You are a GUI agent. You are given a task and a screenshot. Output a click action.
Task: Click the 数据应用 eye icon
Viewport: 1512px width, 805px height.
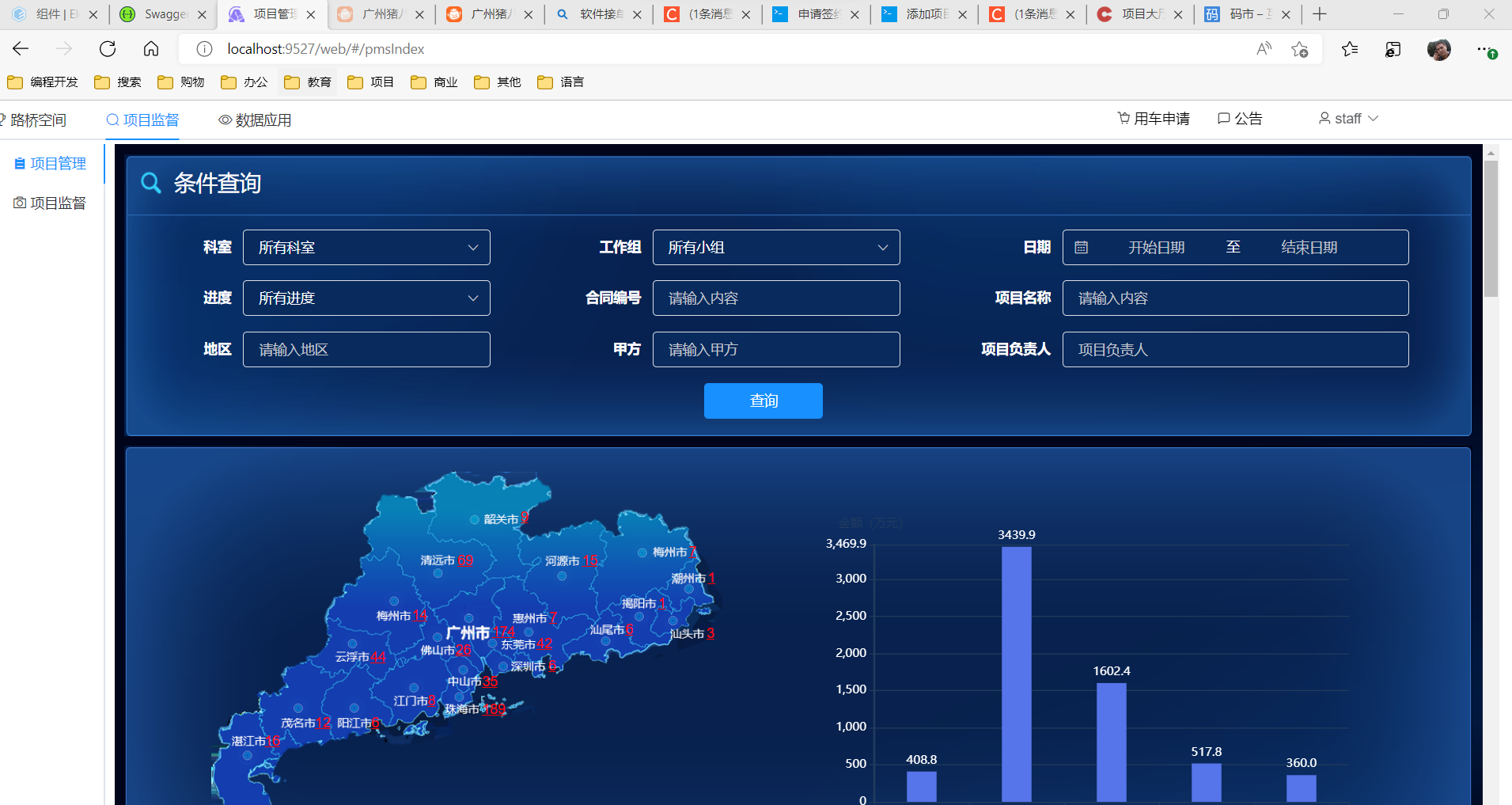click(224, 120)
